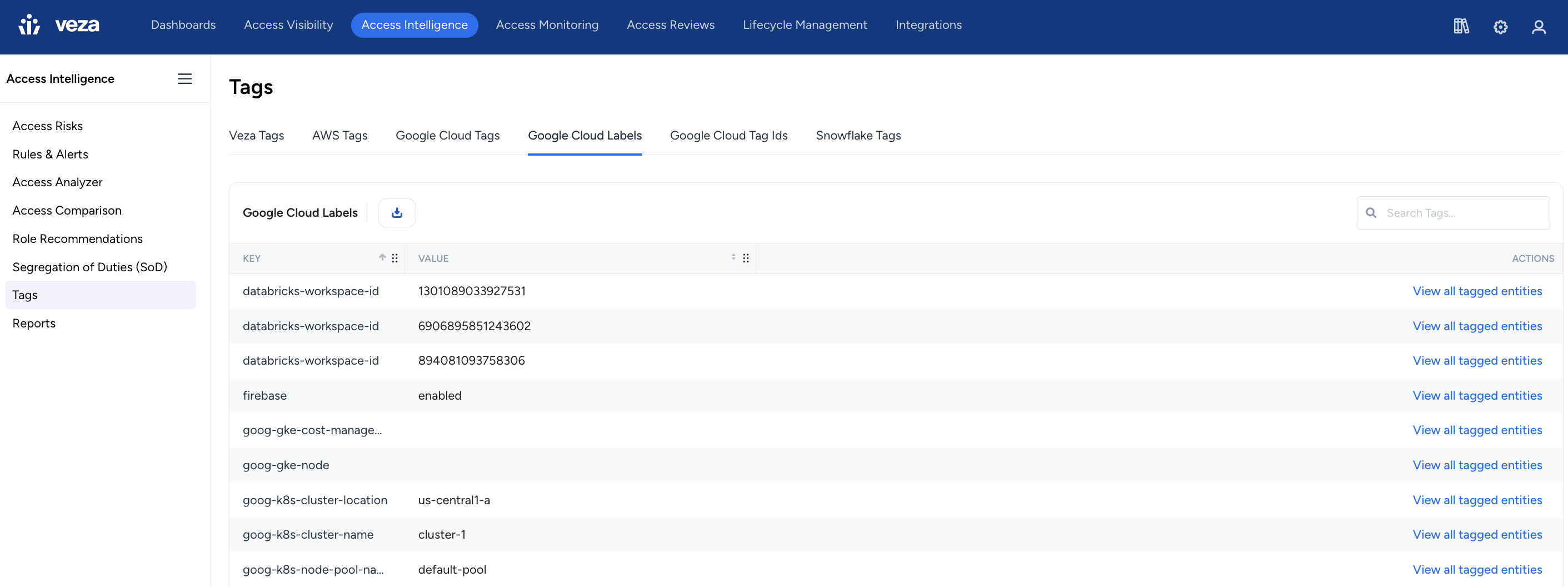Open Segregation of Duties (SoD) page
1568x587 pixels.
89,267
